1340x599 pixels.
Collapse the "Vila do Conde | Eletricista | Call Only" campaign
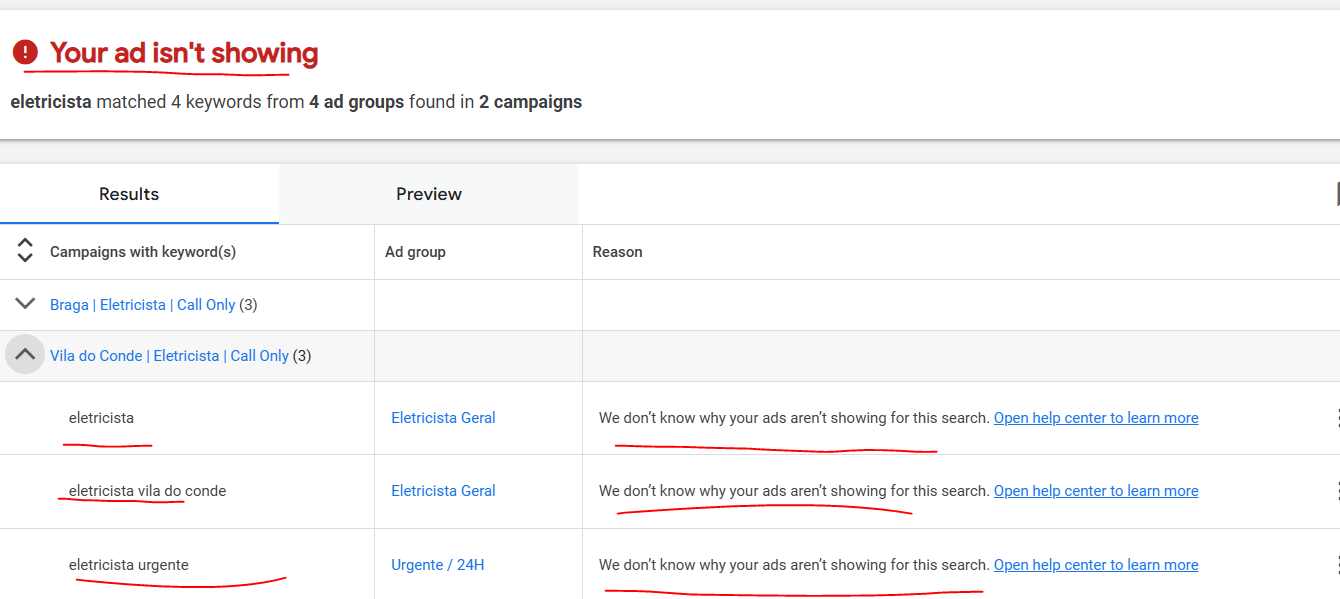pyautogui.click(x=24, y=354)
